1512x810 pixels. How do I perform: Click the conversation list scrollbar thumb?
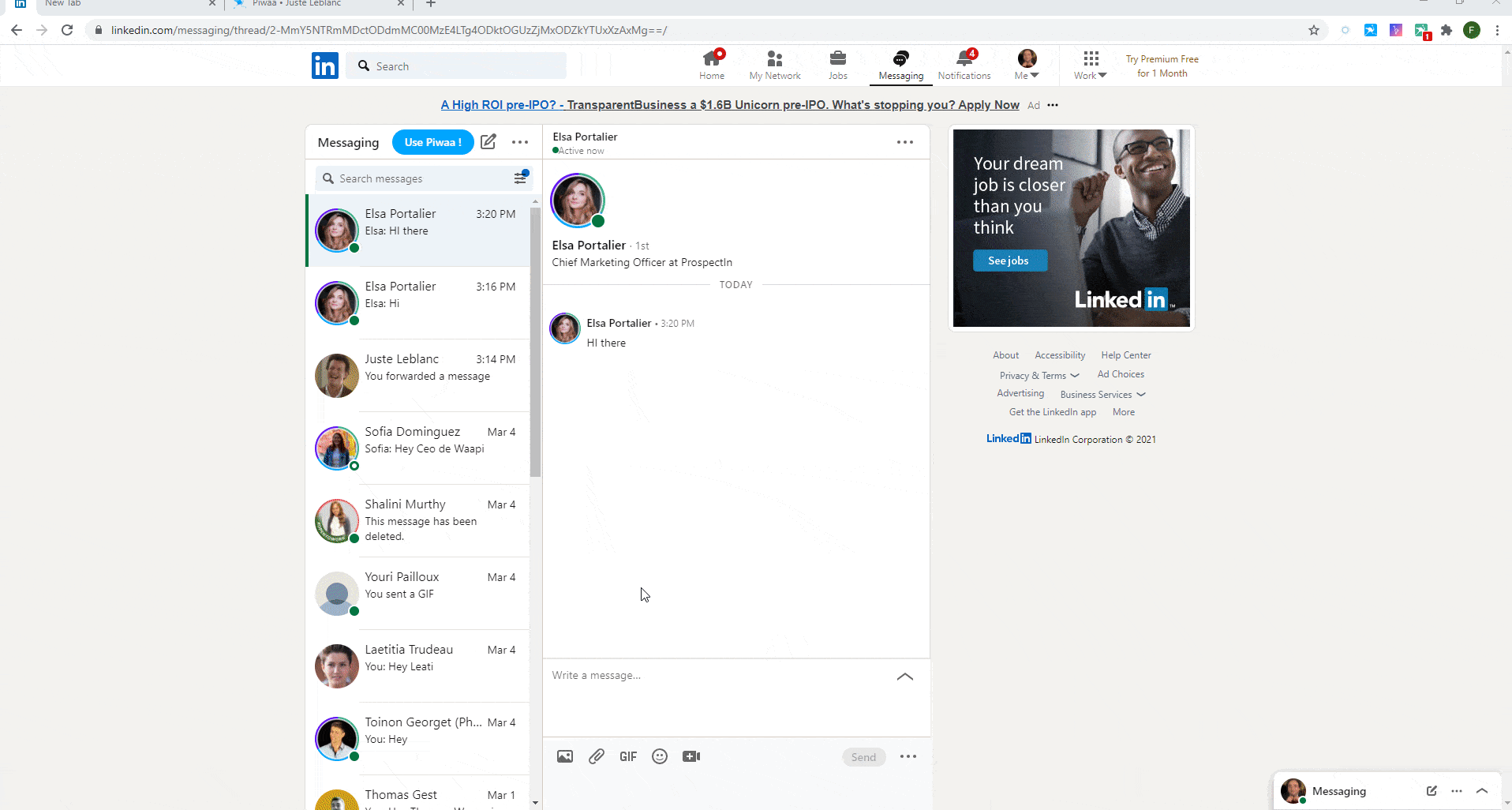click(x=536, y=342)
